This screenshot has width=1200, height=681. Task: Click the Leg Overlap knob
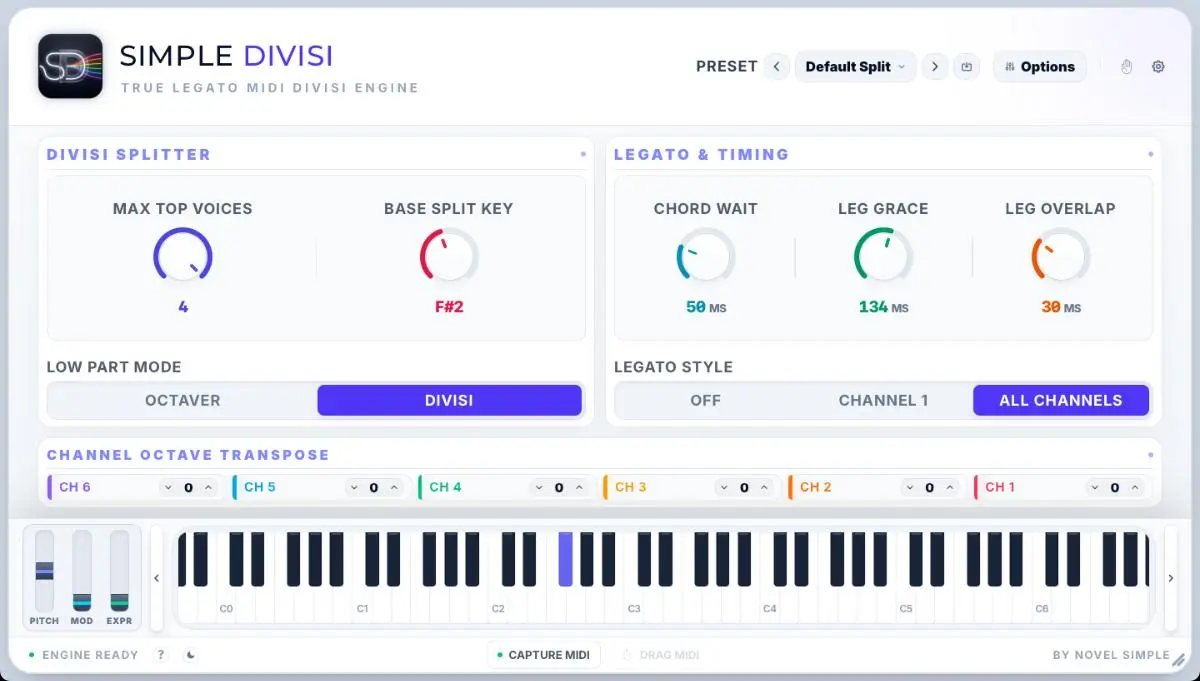1060,256
